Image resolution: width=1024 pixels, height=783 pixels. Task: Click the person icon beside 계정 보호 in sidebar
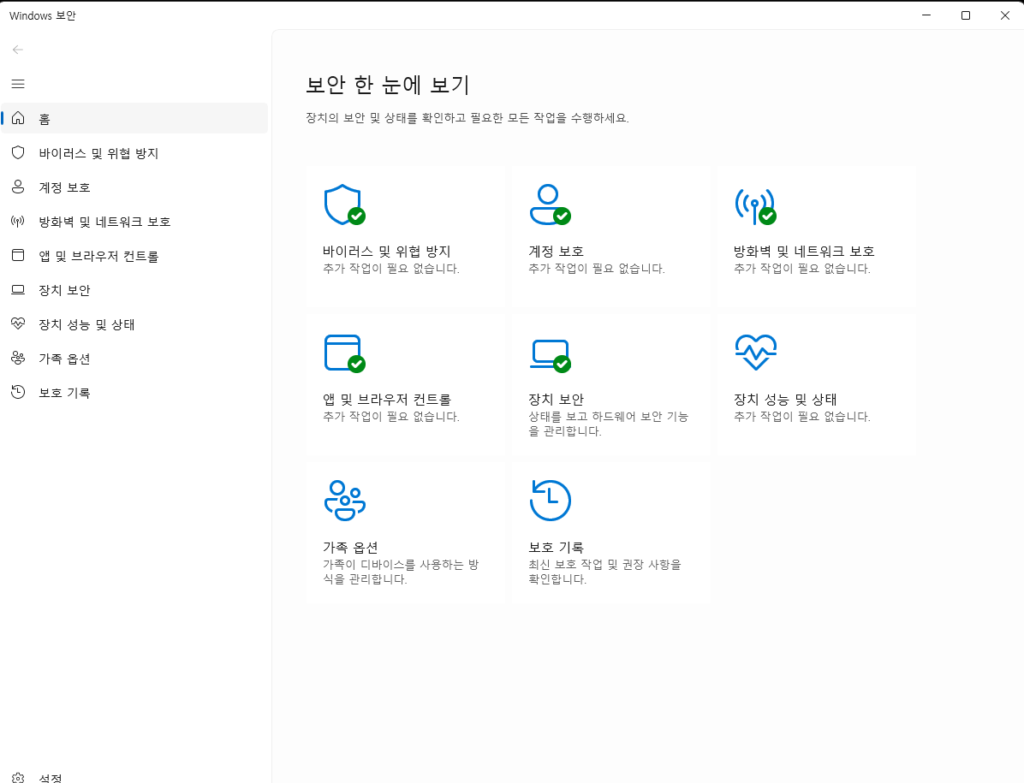click(x=18, y=187)
